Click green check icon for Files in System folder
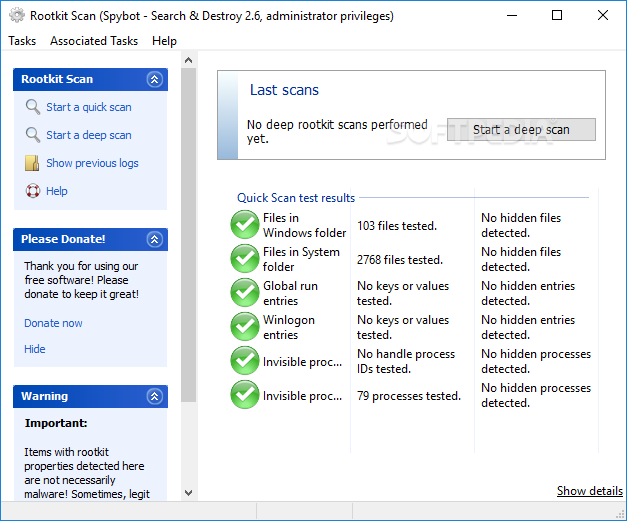 tap(245, 259)
